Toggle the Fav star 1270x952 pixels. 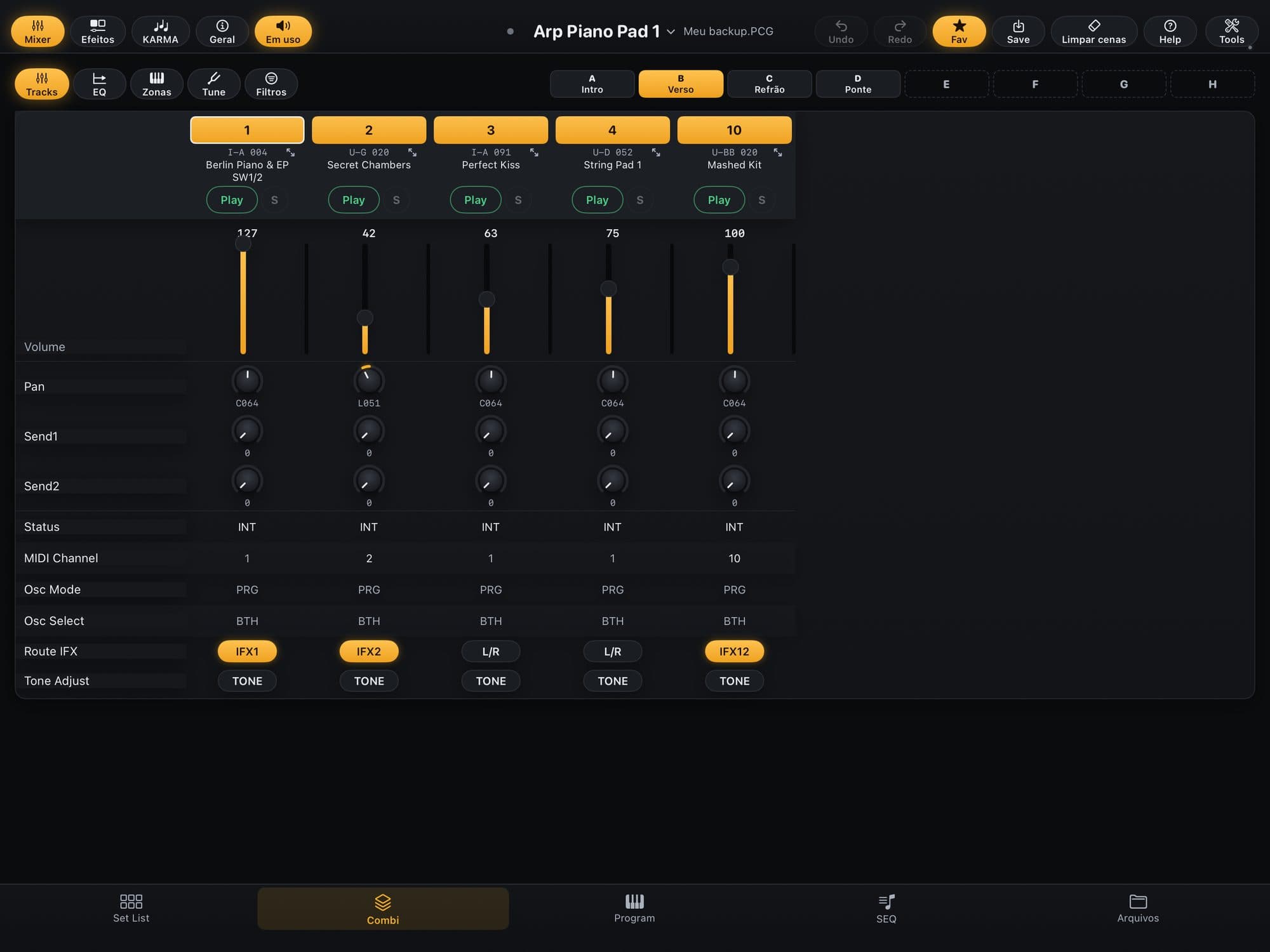point(959,31)
